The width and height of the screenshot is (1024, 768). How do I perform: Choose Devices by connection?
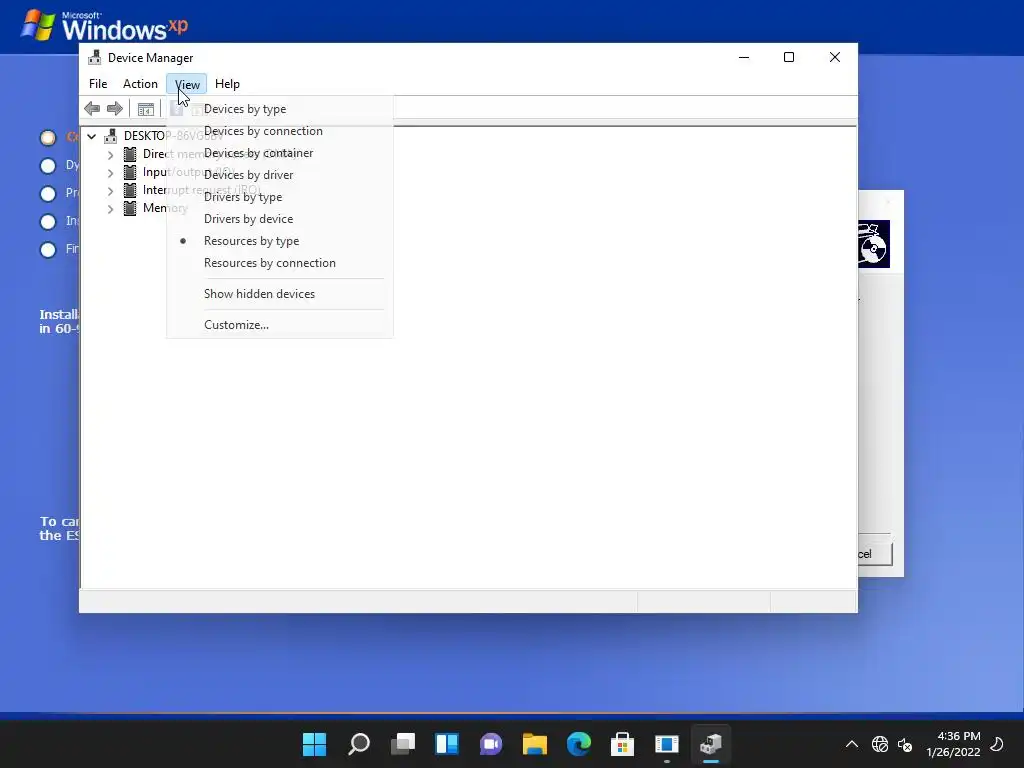[280, 131]
